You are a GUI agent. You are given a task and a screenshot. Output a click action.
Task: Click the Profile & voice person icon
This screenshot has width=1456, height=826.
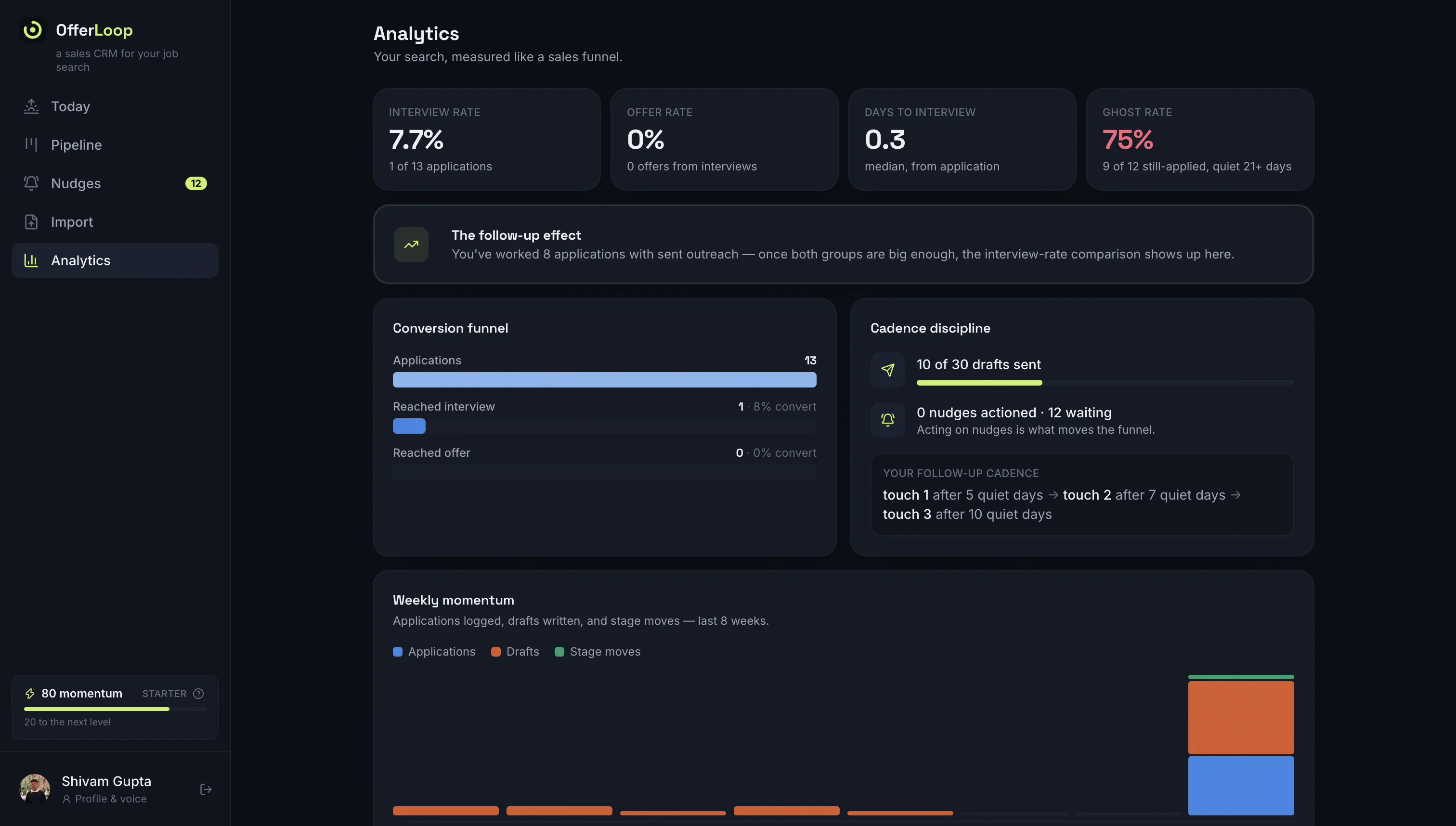[x=66, y=799]
